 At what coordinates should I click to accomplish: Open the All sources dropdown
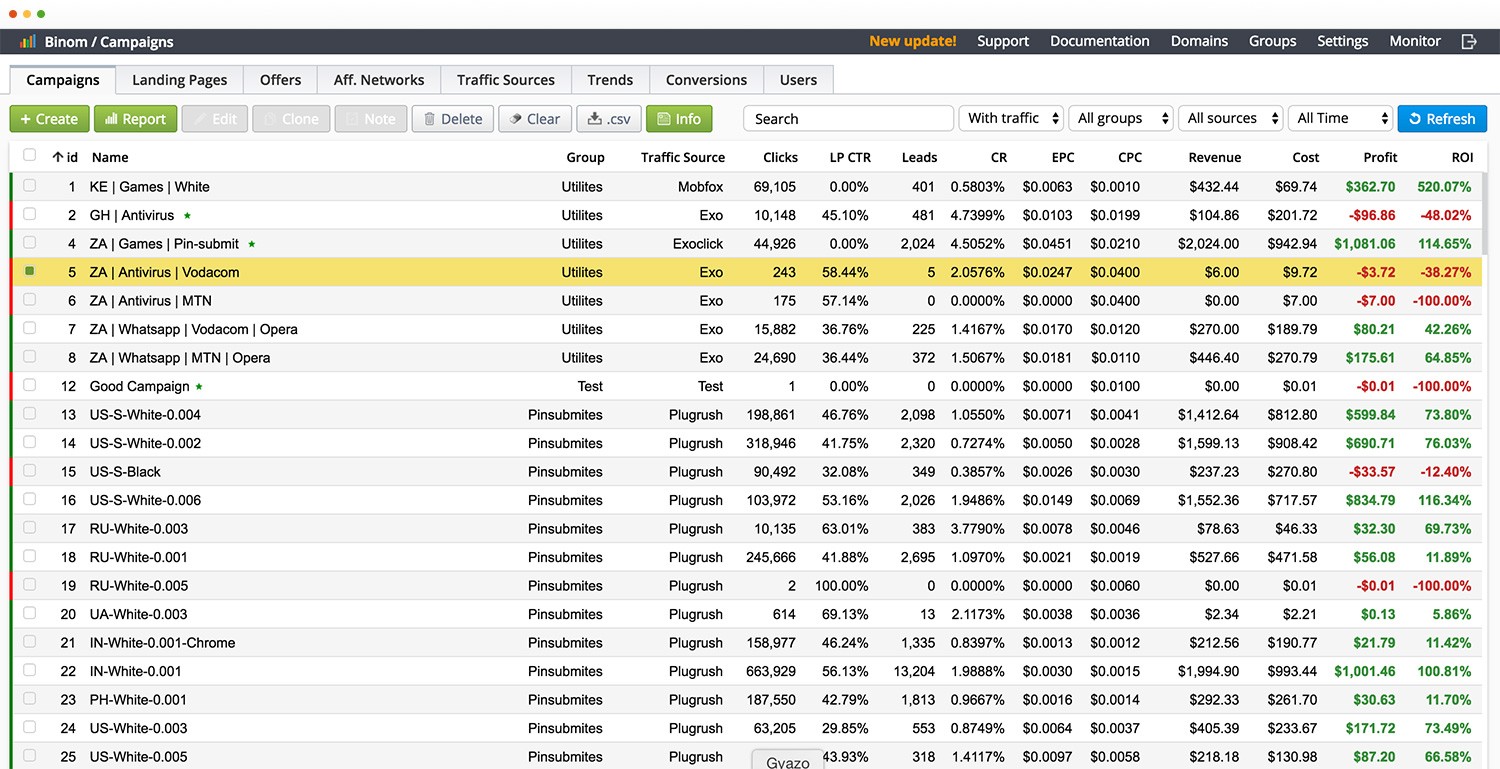(x=1231, y=118)
